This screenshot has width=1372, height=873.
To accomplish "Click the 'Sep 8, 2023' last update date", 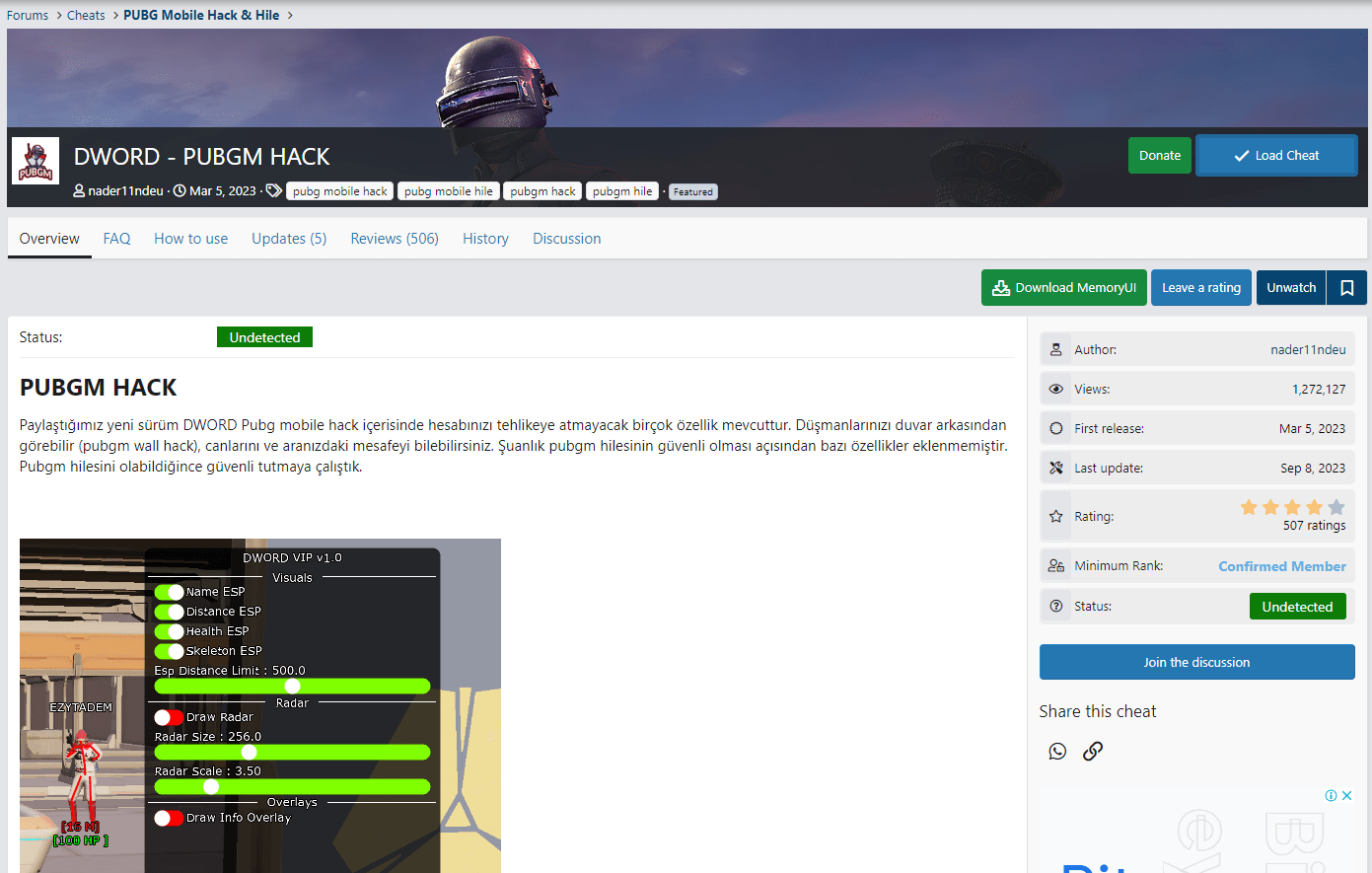I will pos(1313,468).
